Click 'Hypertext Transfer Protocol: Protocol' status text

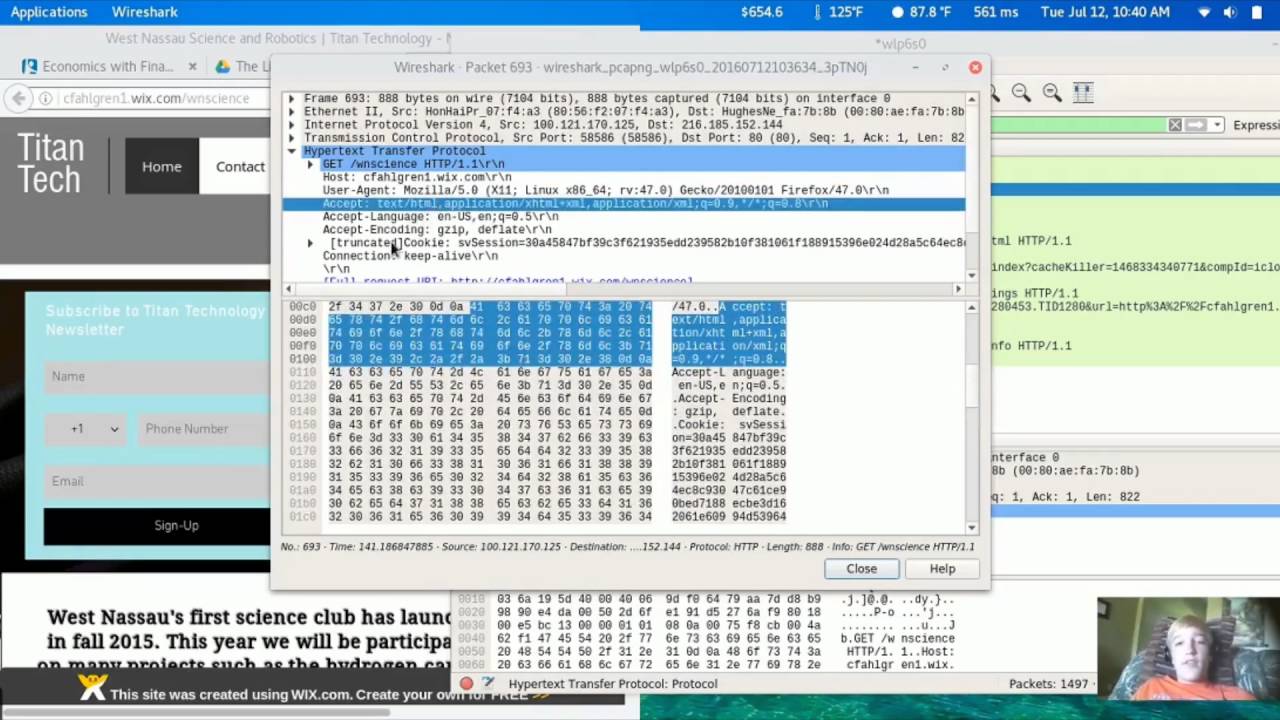613,684
